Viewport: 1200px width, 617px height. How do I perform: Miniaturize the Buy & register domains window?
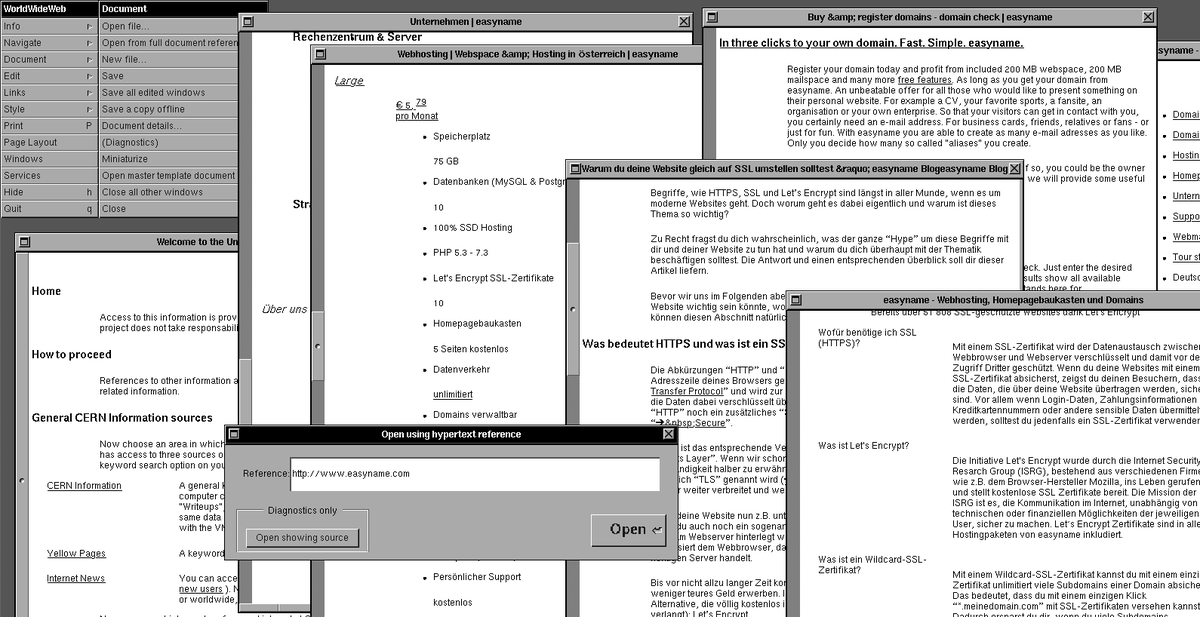(x=712, y=17)
